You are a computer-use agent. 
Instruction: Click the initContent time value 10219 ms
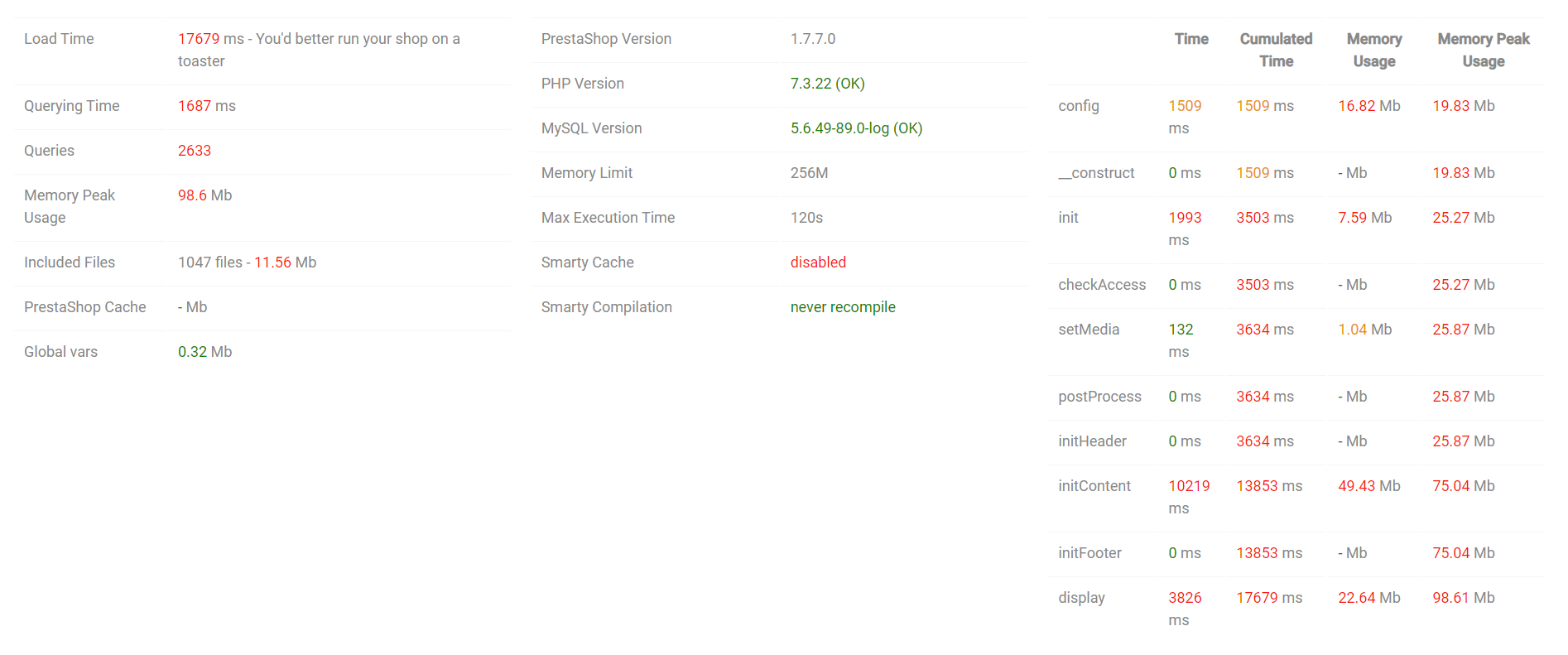tap(1189, 497)
